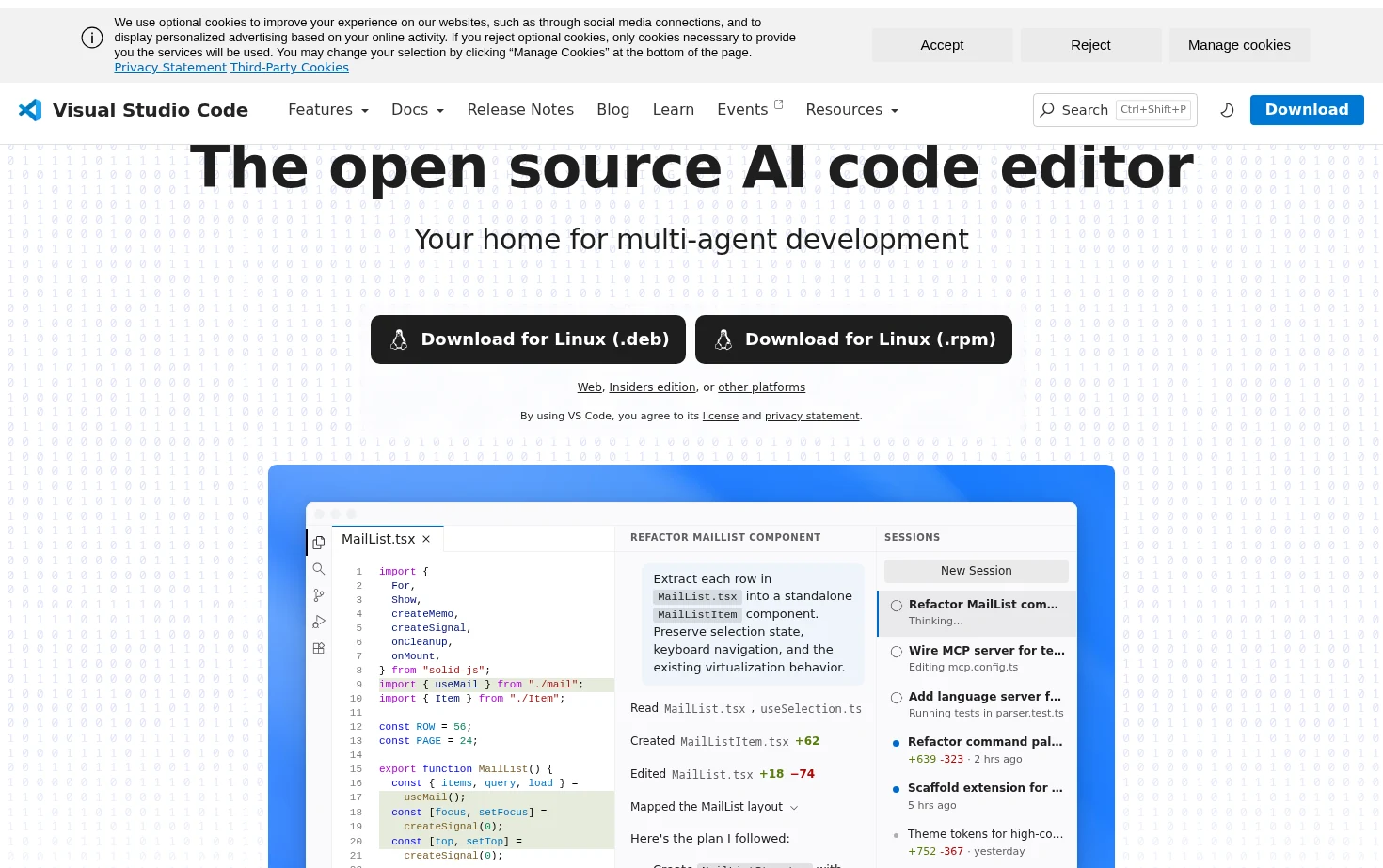Click New Session button

pyautogui.click(x=977, y=571)
